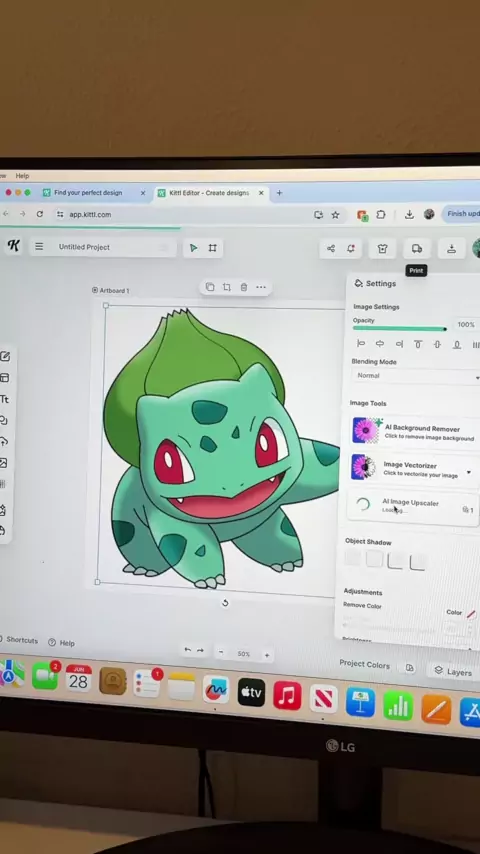Select the green pointer select tool
This screenshot has height=854, width=480.
pos(193,248)
